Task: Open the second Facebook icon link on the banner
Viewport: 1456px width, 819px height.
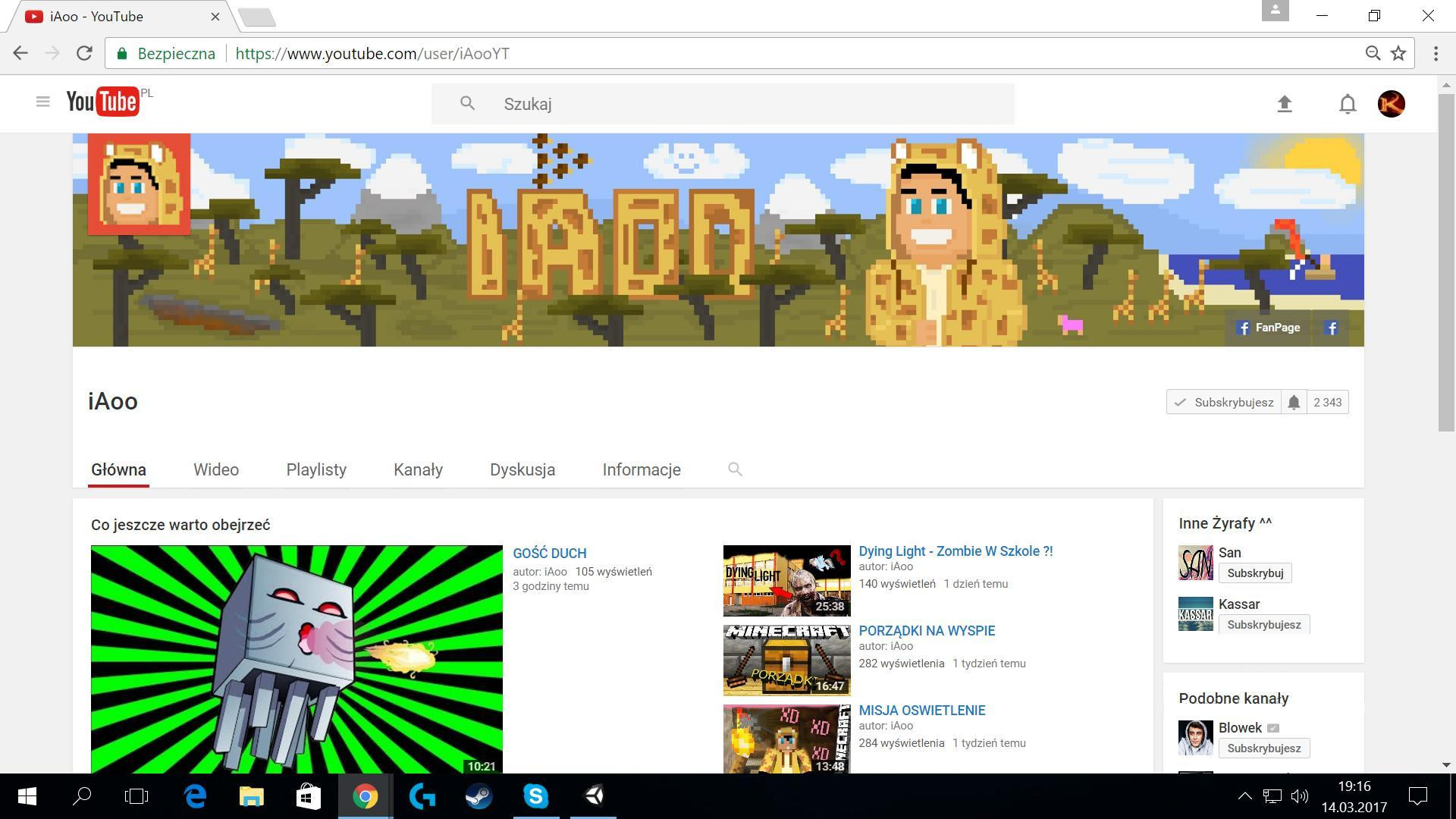Action: click(1331, 328)
